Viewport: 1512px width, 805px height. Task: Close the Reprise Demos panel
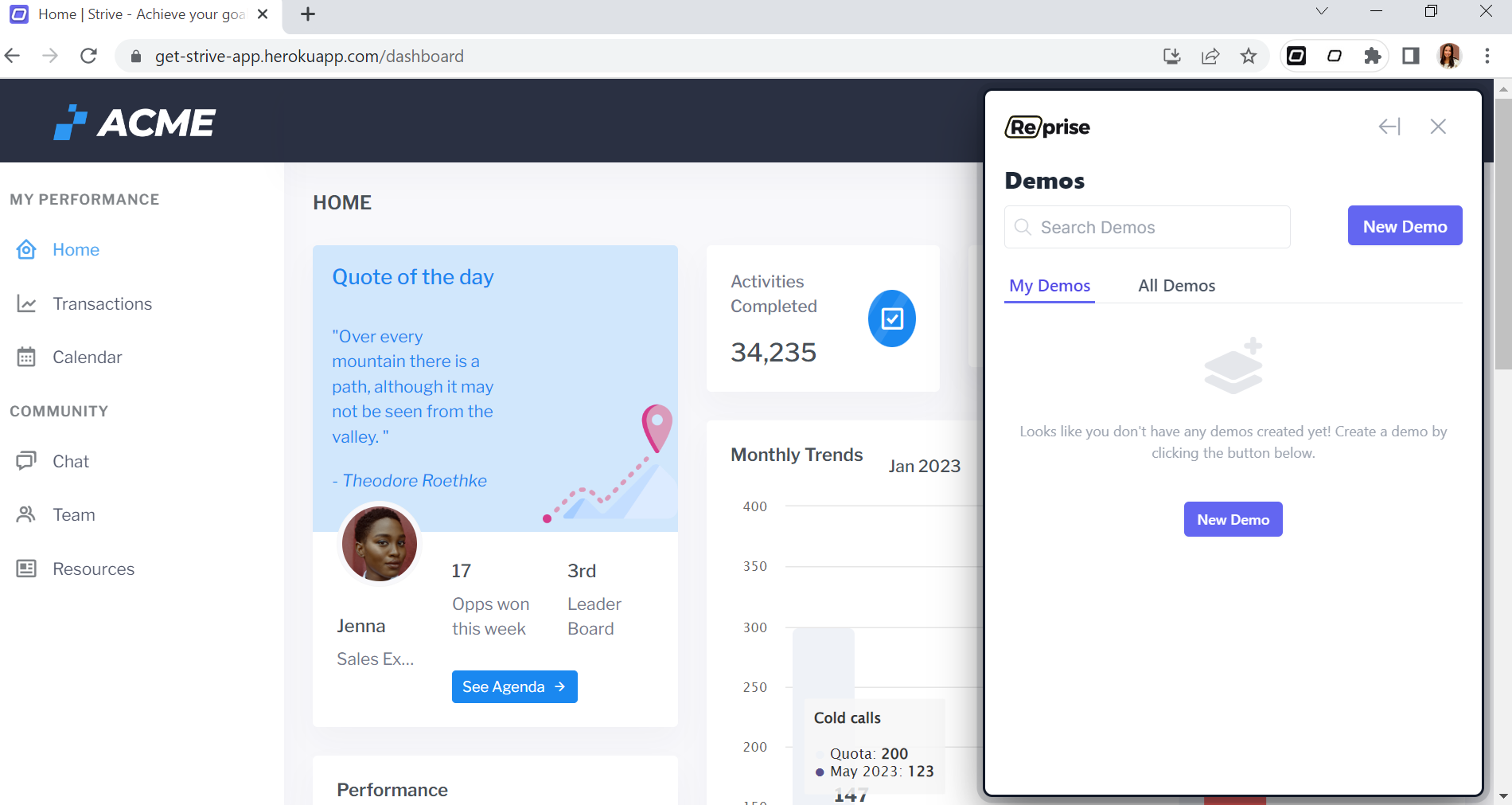click(x=1438, y=127)
